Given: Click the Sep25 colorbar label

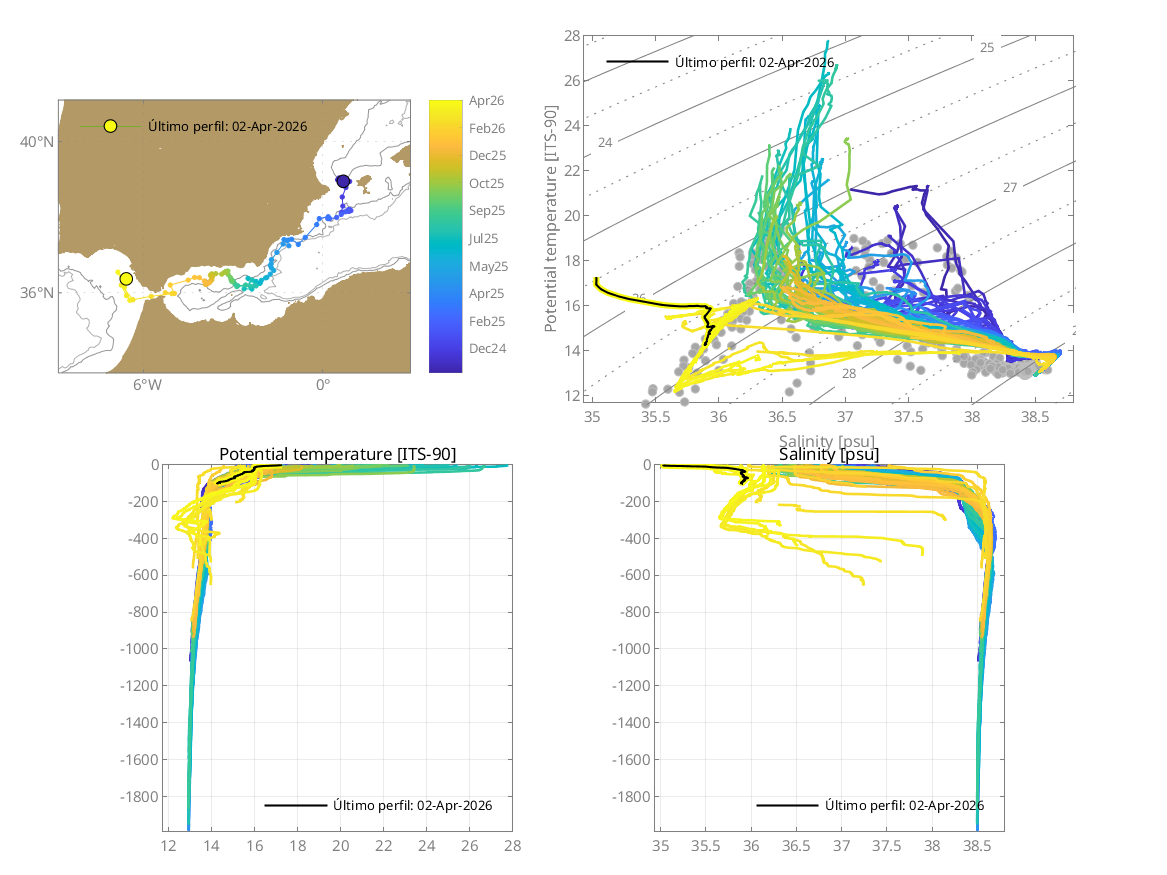Looking at the screenshot, I should point(487,211).
